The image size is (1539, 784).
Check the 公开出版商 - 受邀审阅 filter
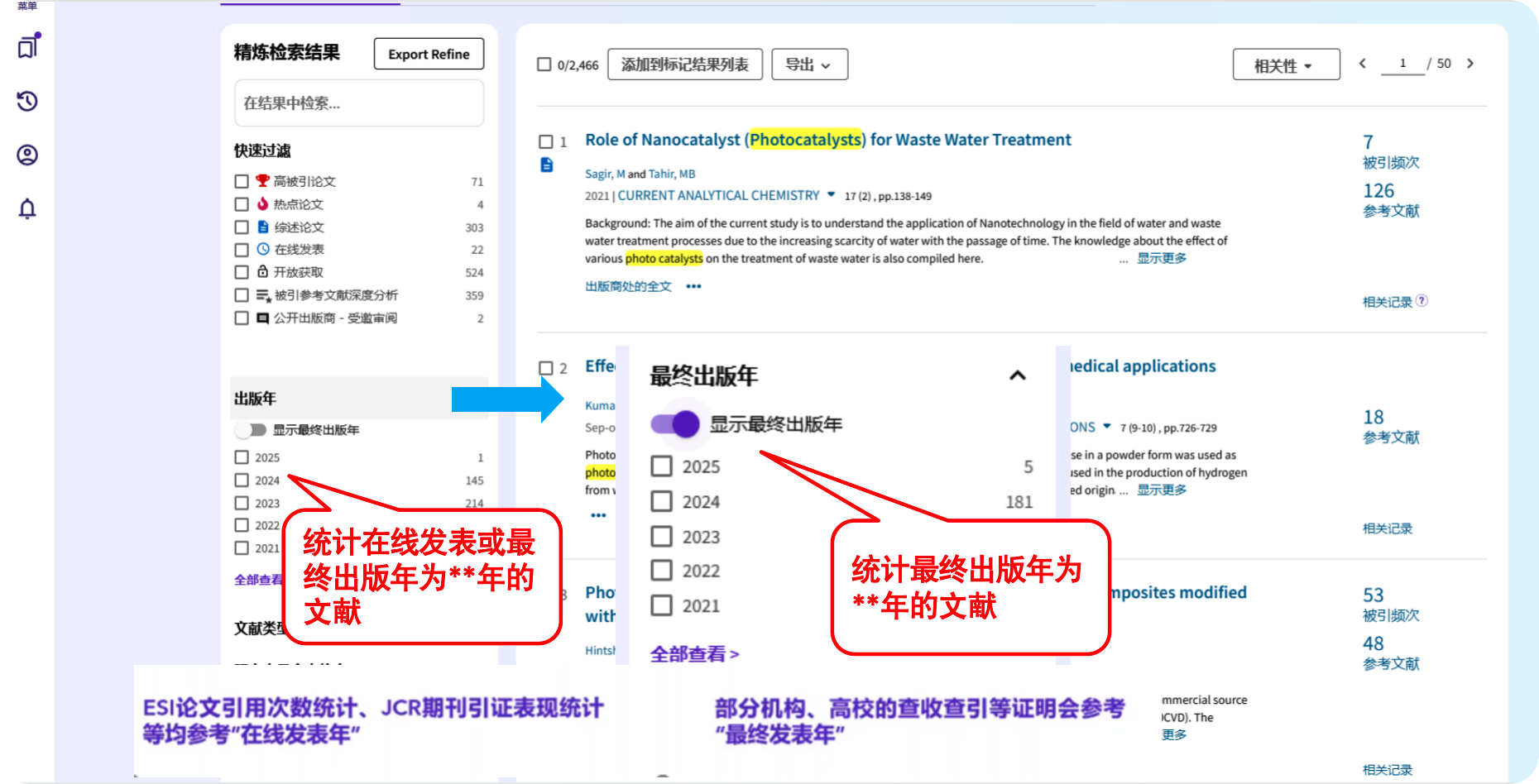[242, 318]
